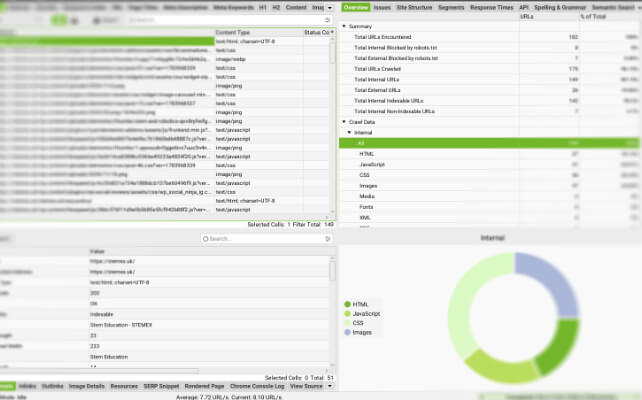Switch to list view in the toolbar
Viewport: 642px width, 400px height.
(59, 20)
